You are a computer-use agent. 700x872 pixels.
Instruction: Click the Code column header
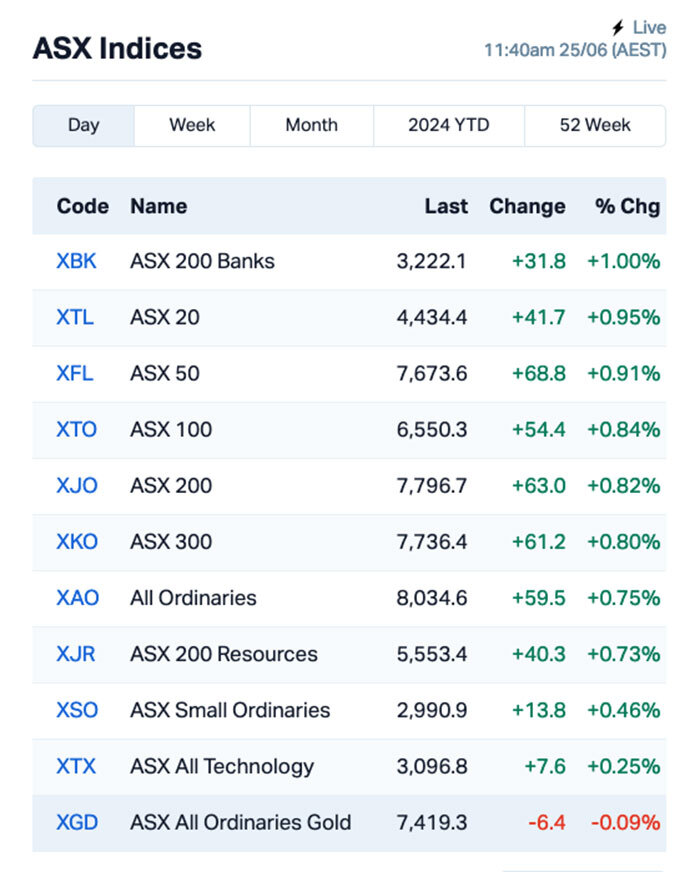[x=82, y=206]
